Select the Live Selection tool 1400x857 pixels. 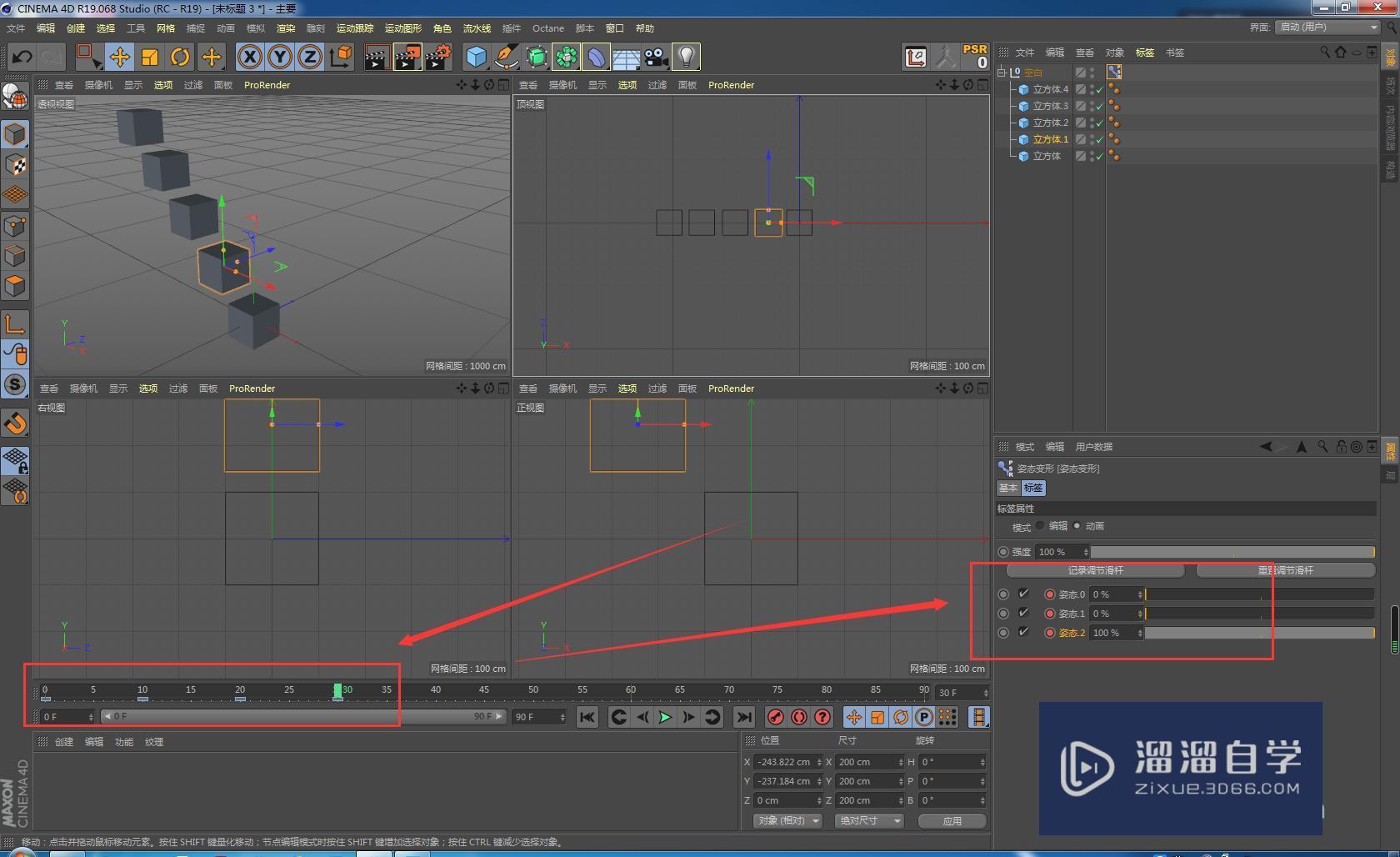pyautogui.click(x=87, y=57)
